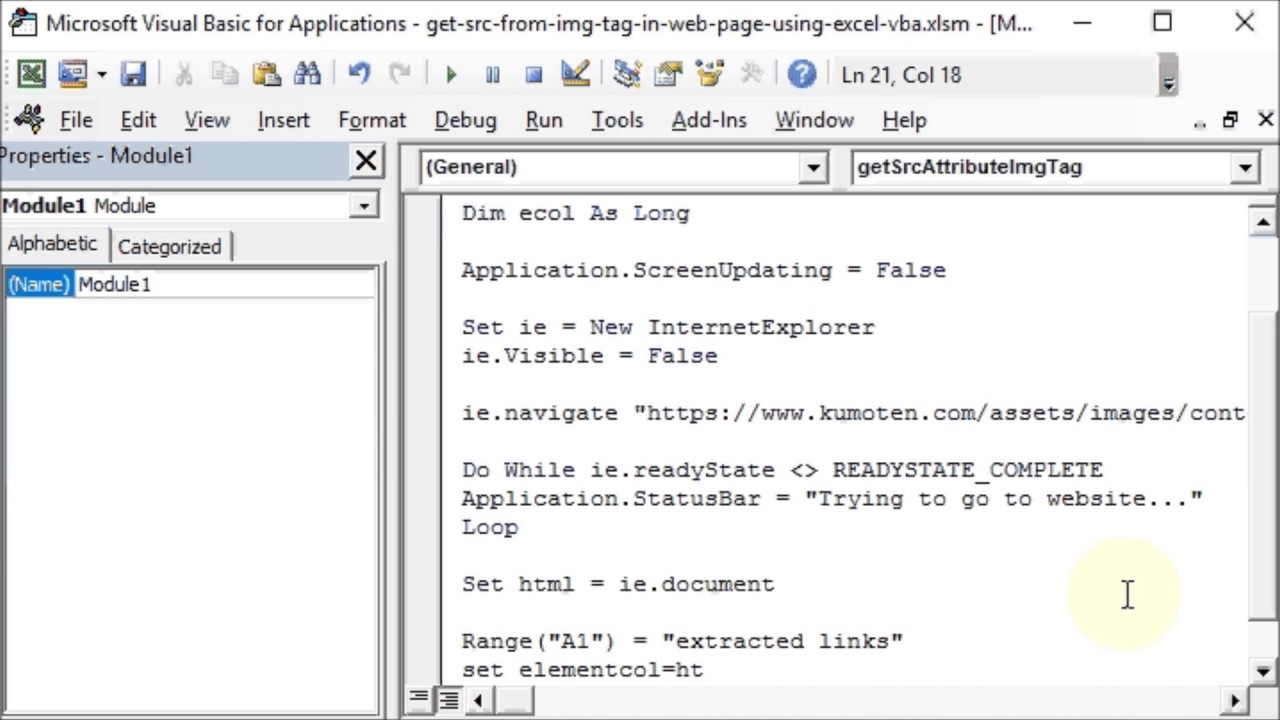Screen dimensions: 1280x720
Task: Click the 'Range("A1")' code line
Action: 682,641
